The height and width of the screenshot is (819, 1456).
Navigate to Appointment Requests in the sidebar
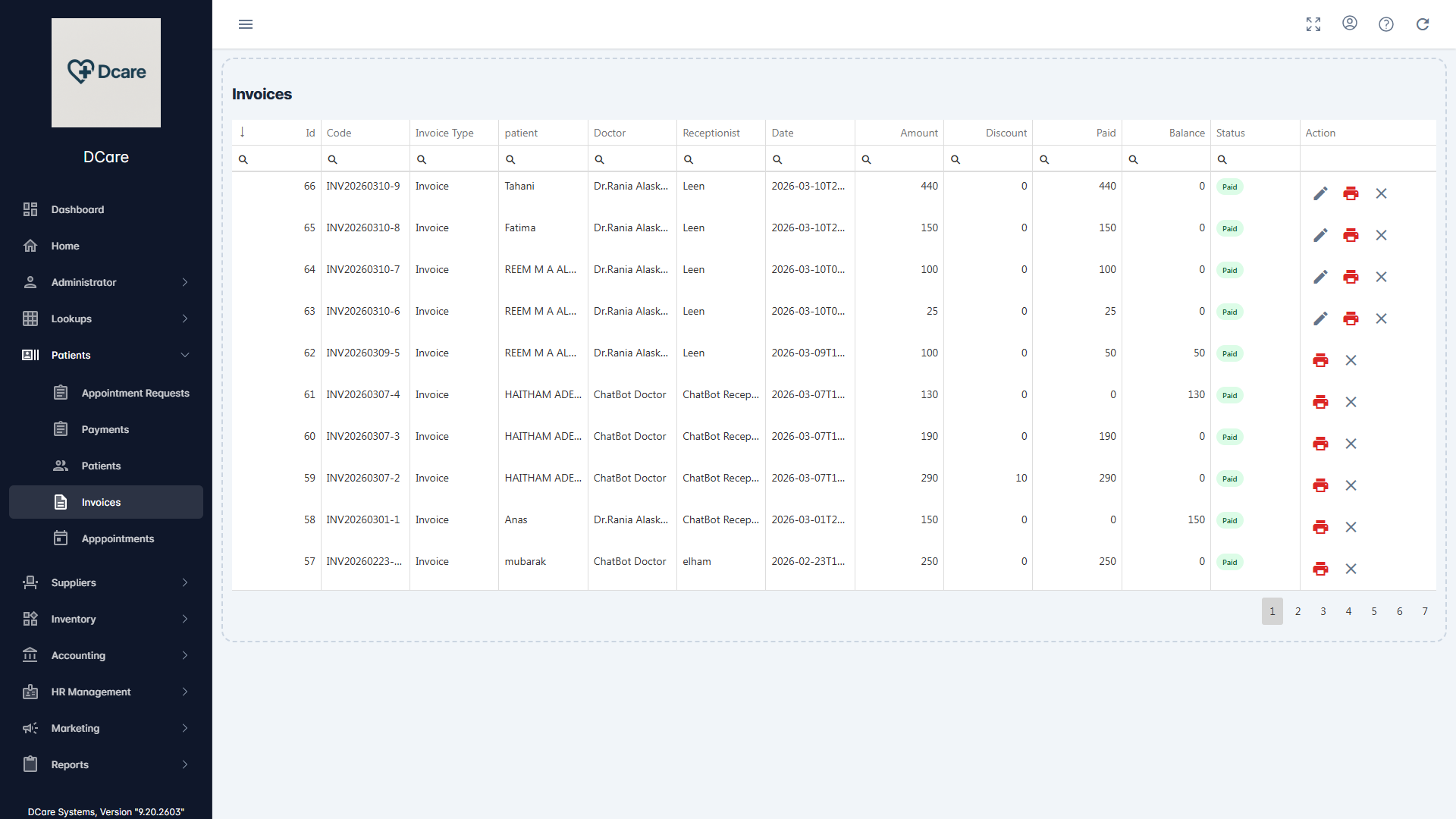[x=135, y=393]
